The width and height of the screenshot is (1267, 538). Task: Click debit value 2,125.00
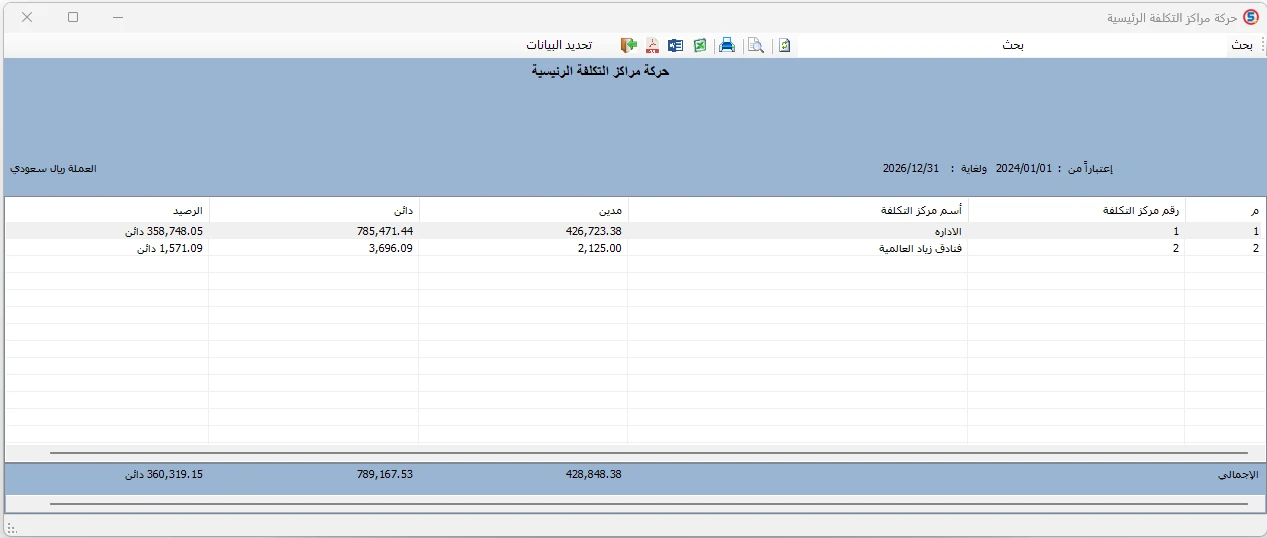pyautogui.click(x=599, y=248)
